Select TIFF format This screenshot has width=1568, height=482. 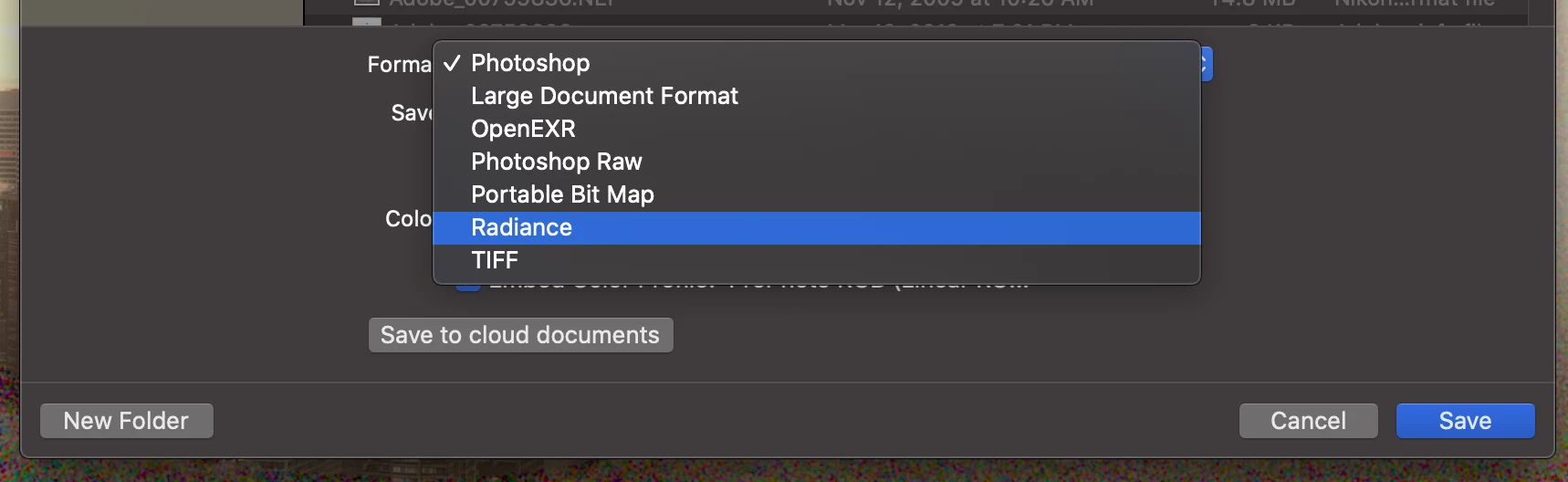coord(816,260)
